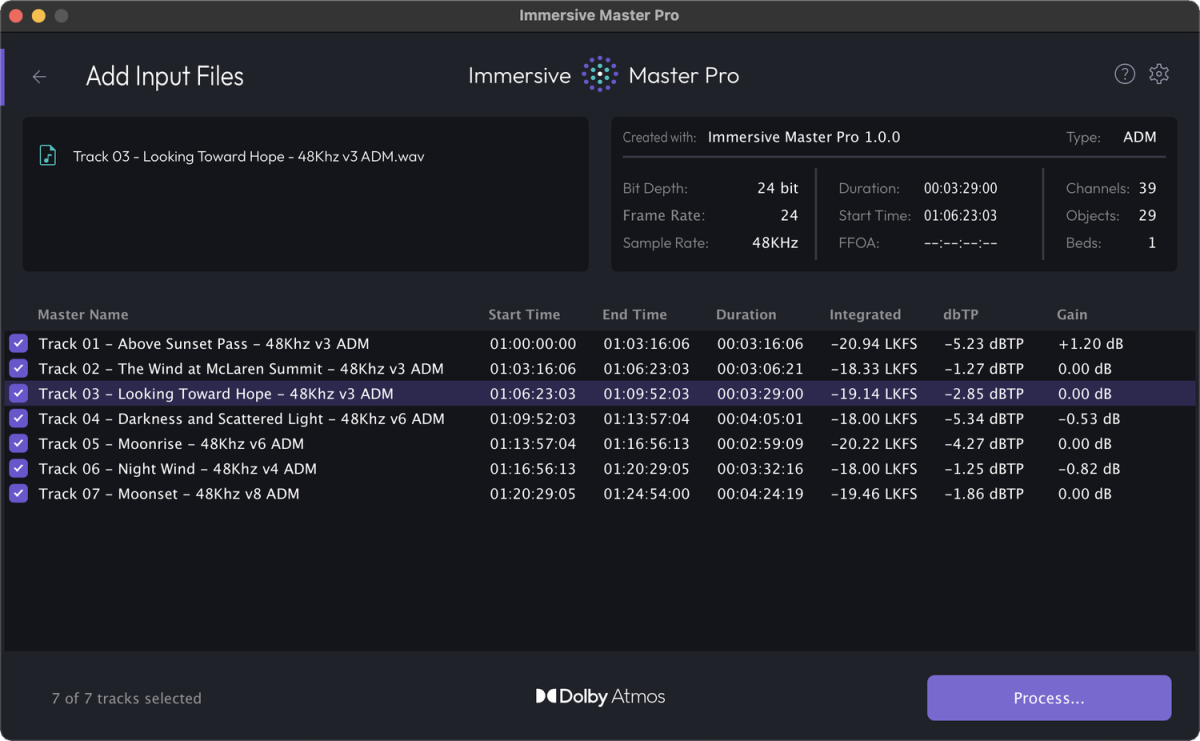Click the −0.82 dB gain value of Track 06
1200x741 pixels.
(x=1088, y=468)
